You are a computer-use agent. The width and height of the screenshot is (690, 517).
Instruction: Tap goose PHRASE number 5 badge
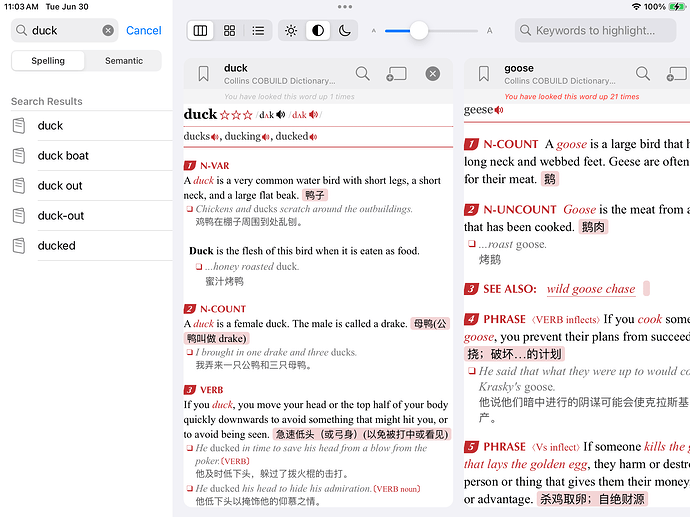(471, 447)
